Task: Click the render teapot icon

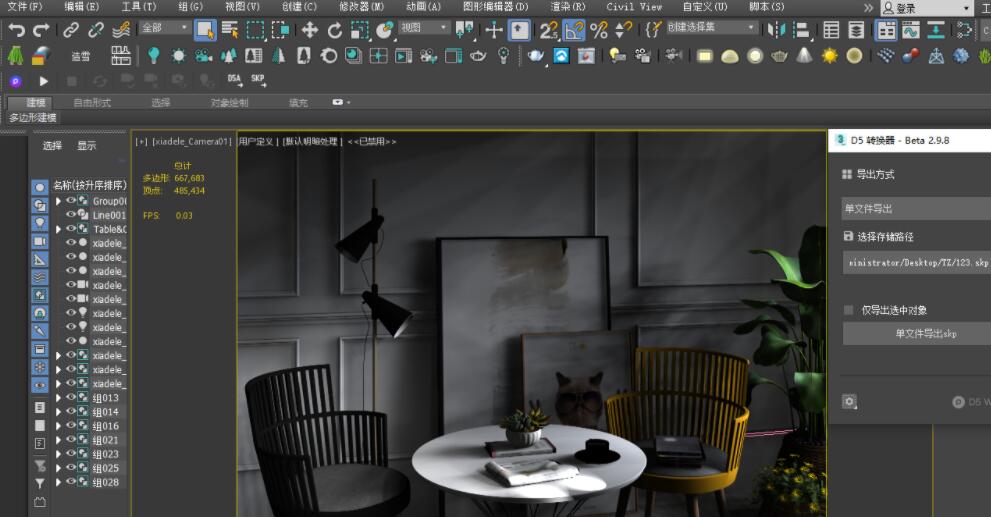Action: tap(536, 56)
